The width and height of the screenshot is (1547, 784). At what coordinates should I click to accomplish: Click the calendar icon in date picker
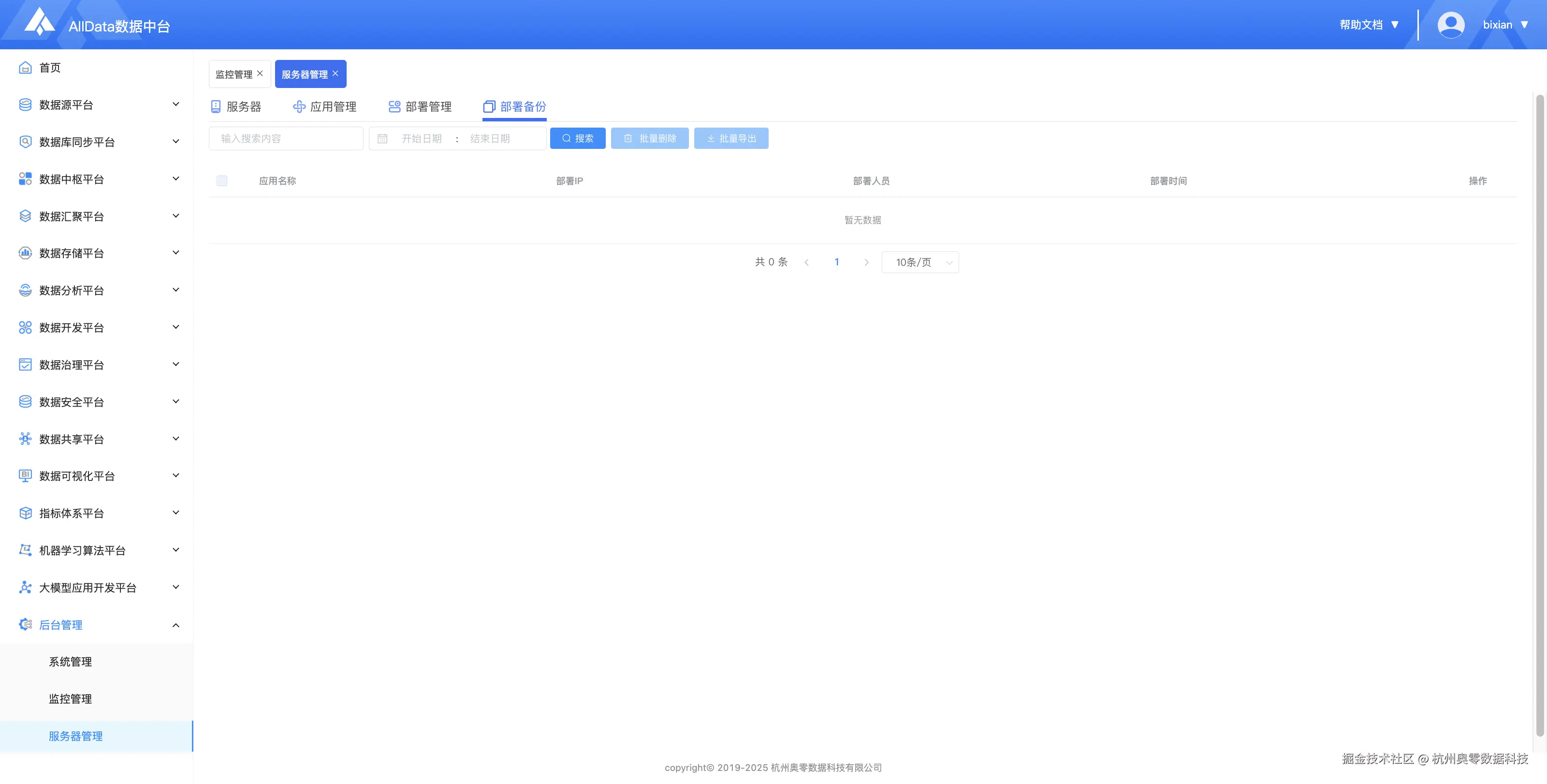coord(382,138)
